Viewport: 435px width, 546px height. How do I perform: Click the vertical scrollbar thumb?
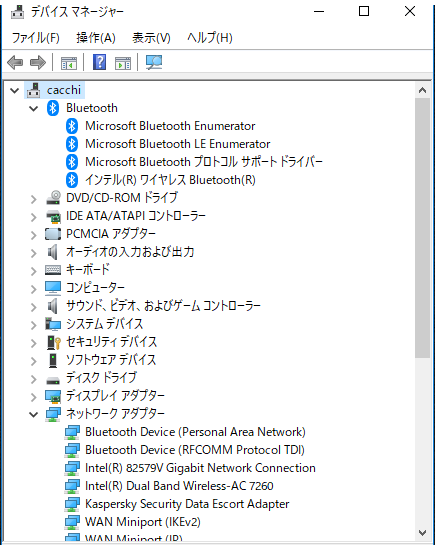pyautogui.click(x=422, y=228)
